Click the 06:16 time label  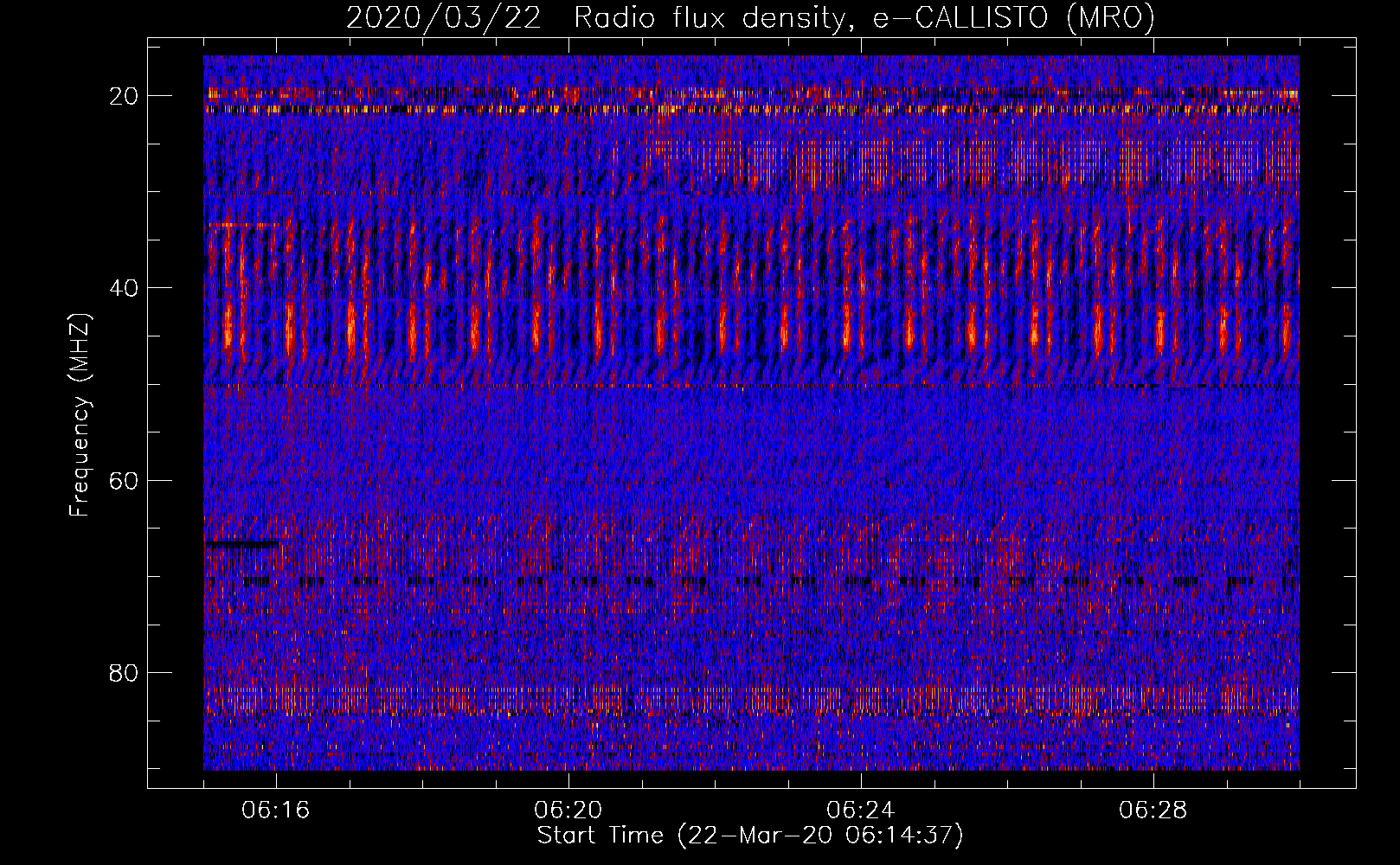(x=276, y=811)
